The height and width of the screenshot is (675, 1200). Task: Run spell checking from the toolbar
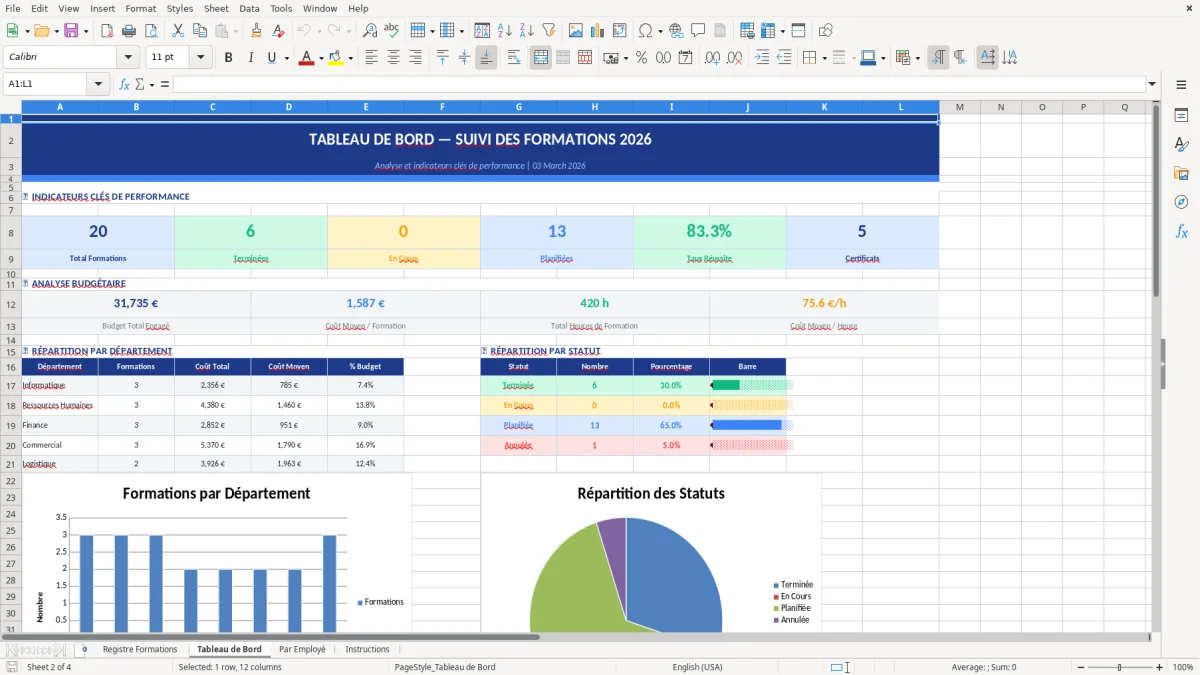(x=391, y=30)
